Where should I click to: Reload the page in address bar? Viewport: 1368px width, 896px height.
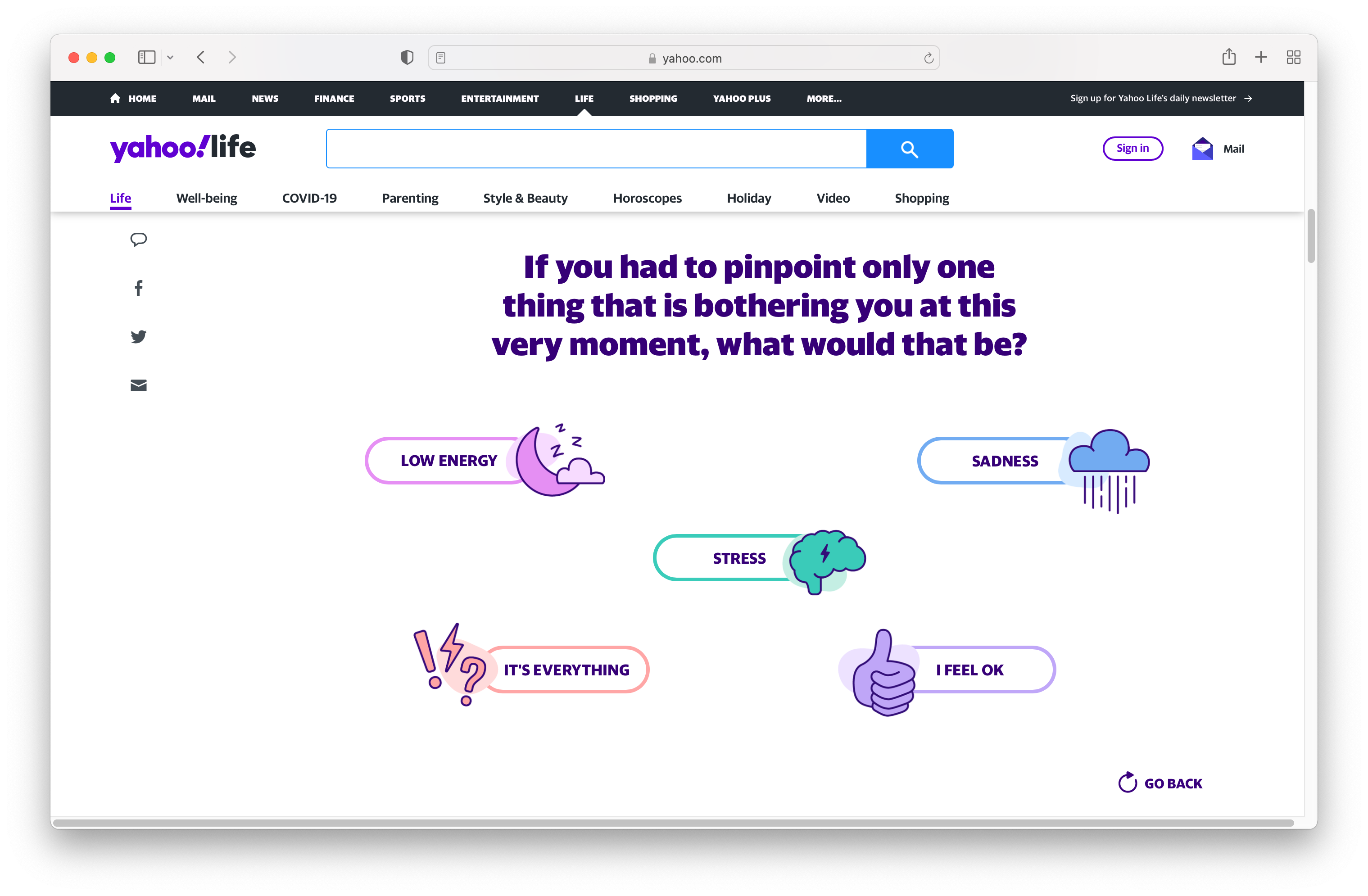929,58
